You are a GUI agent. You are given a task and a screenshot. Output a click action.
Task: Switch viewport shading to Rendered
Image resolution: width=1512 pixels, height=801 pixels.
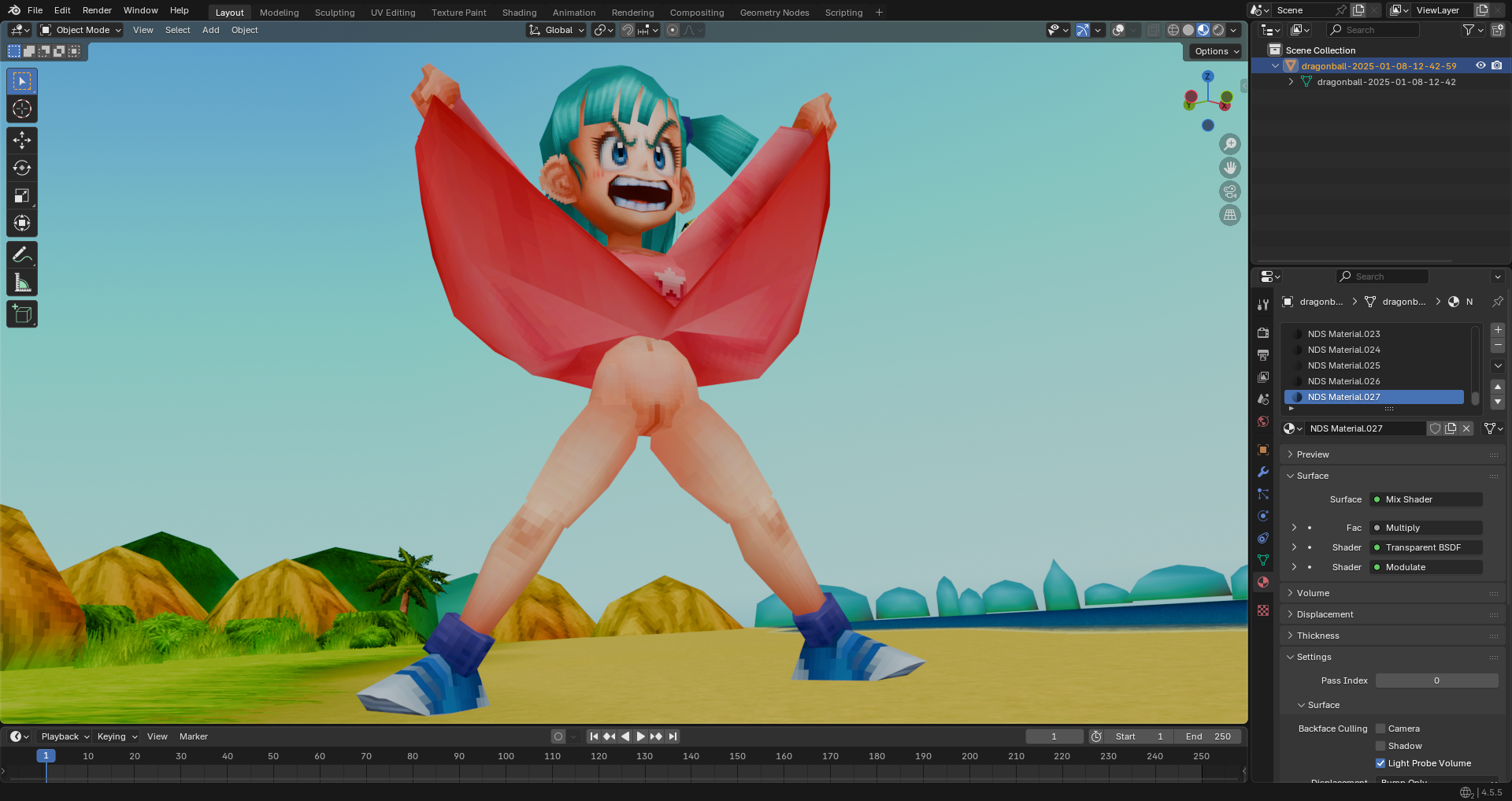pyautogui.click(x=1218, y=30)
